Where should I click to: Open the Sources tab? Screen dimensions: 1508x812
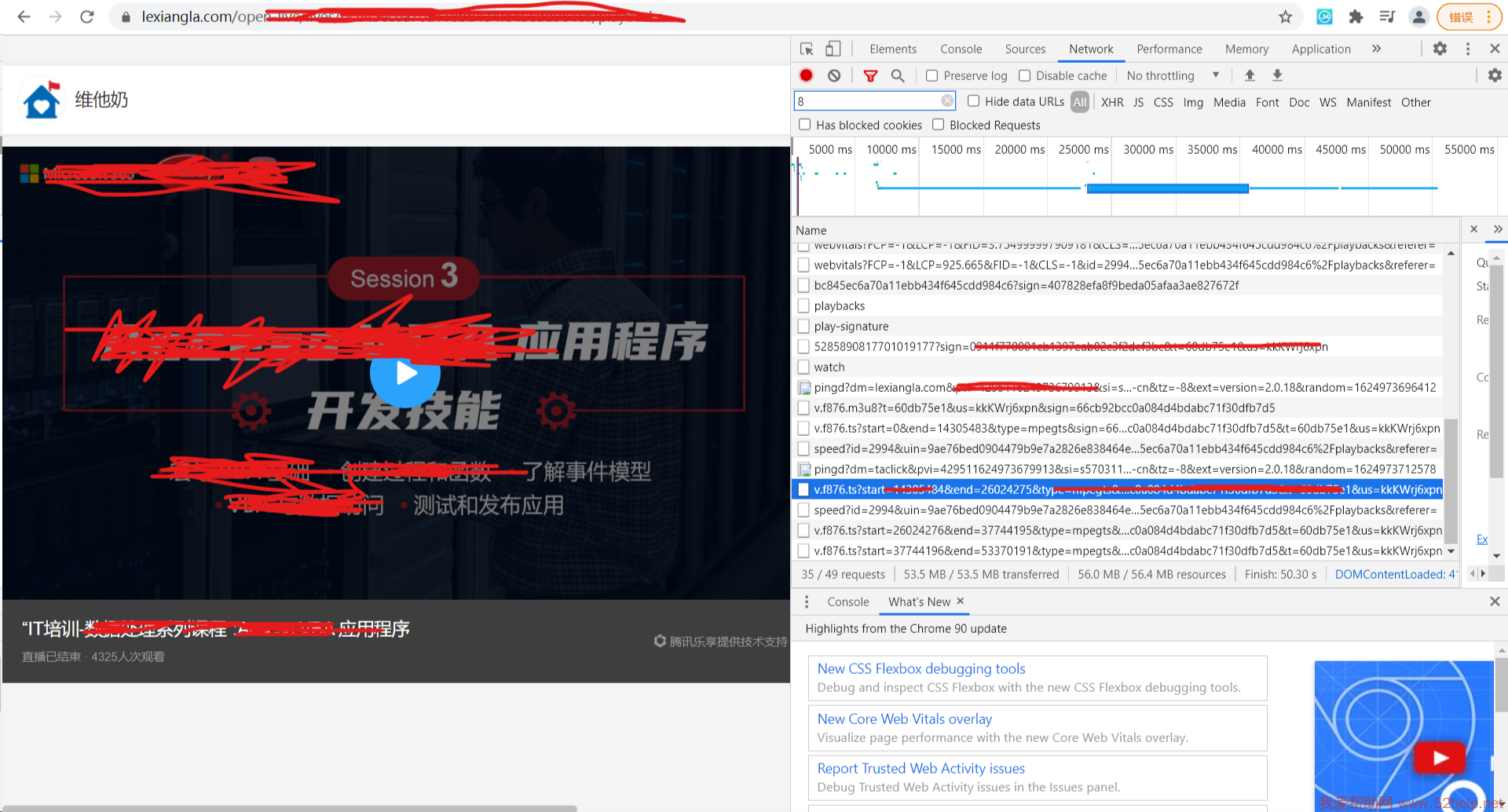pos(1025,49)
